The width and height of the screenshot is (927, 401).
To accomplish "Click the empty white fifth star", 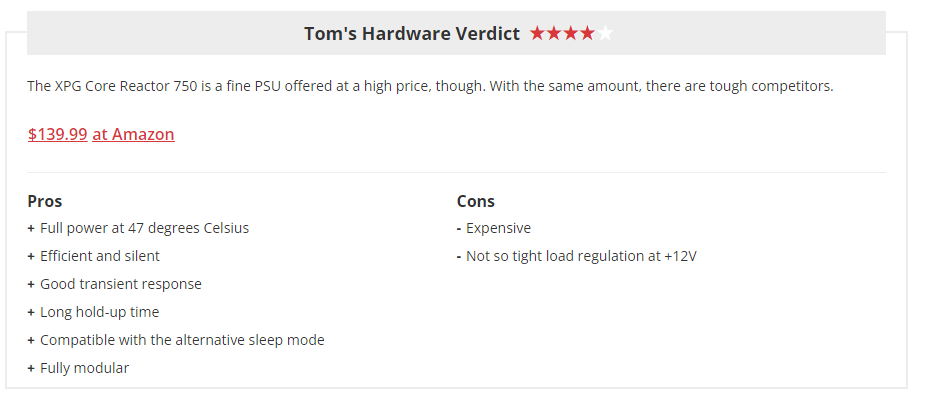I will 605,33.
